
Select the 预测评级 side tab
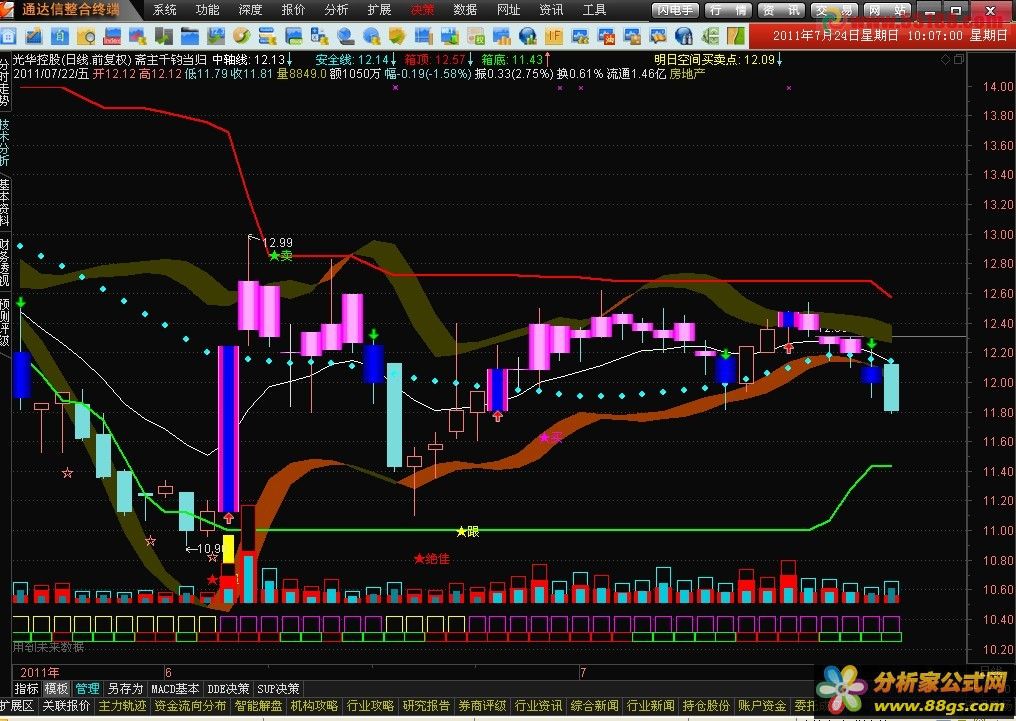pyautogui.click(x=5, y=322)
